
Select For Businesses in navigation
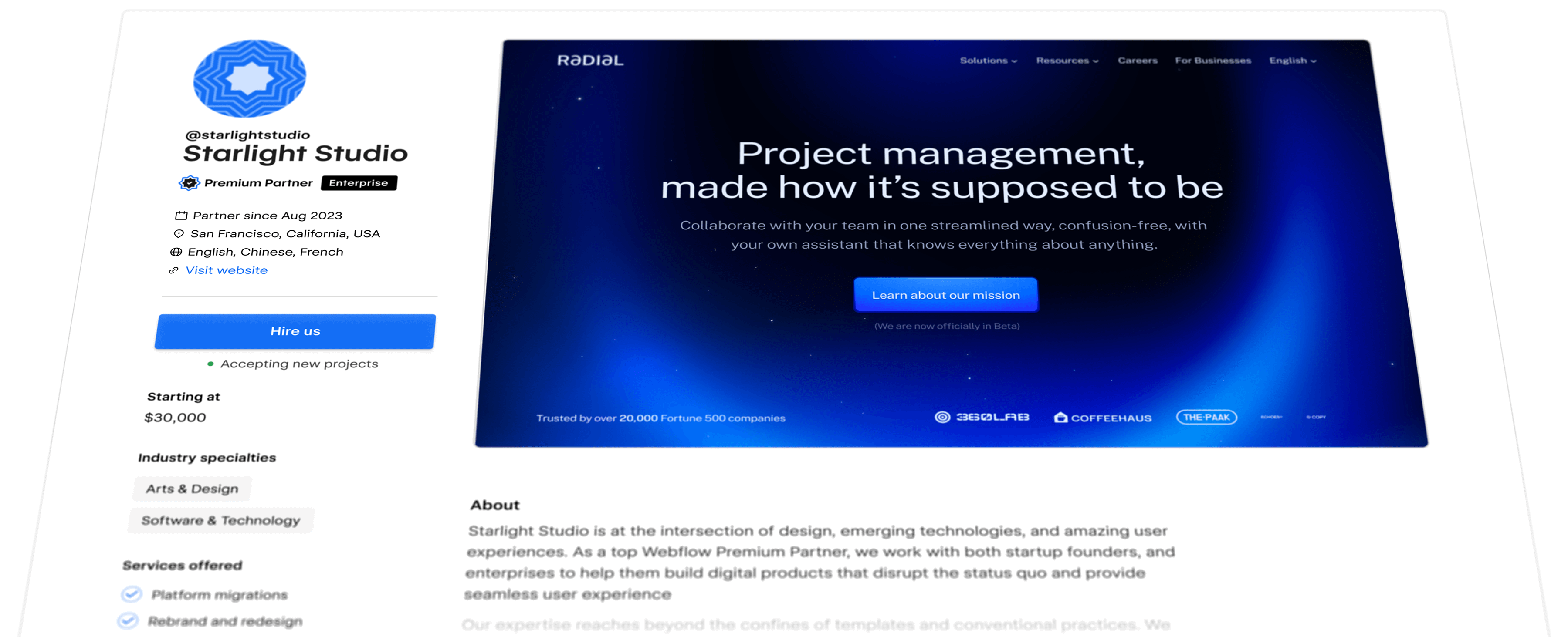(1212, 61)
